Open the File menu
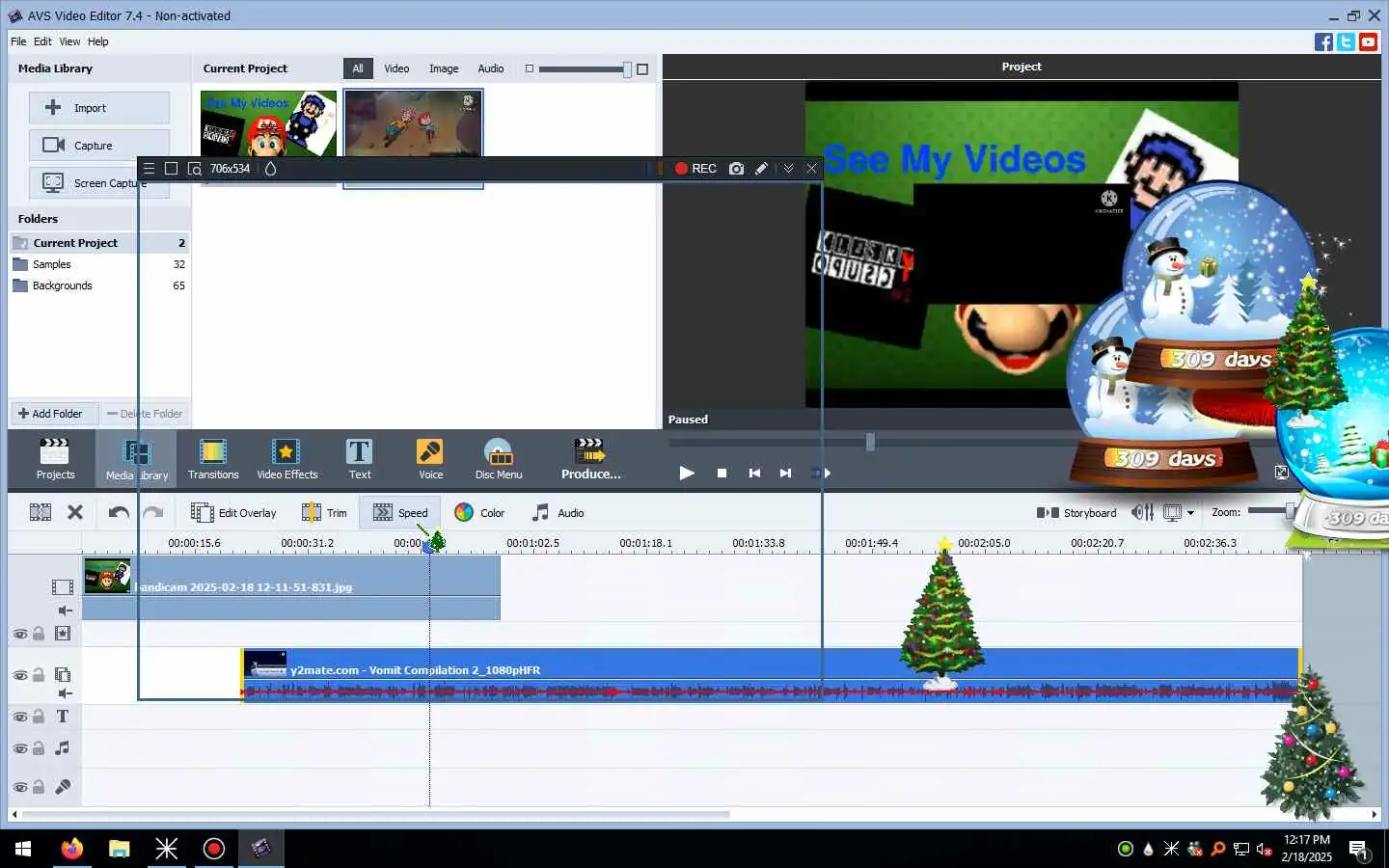Viewport: 1389px width, 868px height. click(18, 41)
